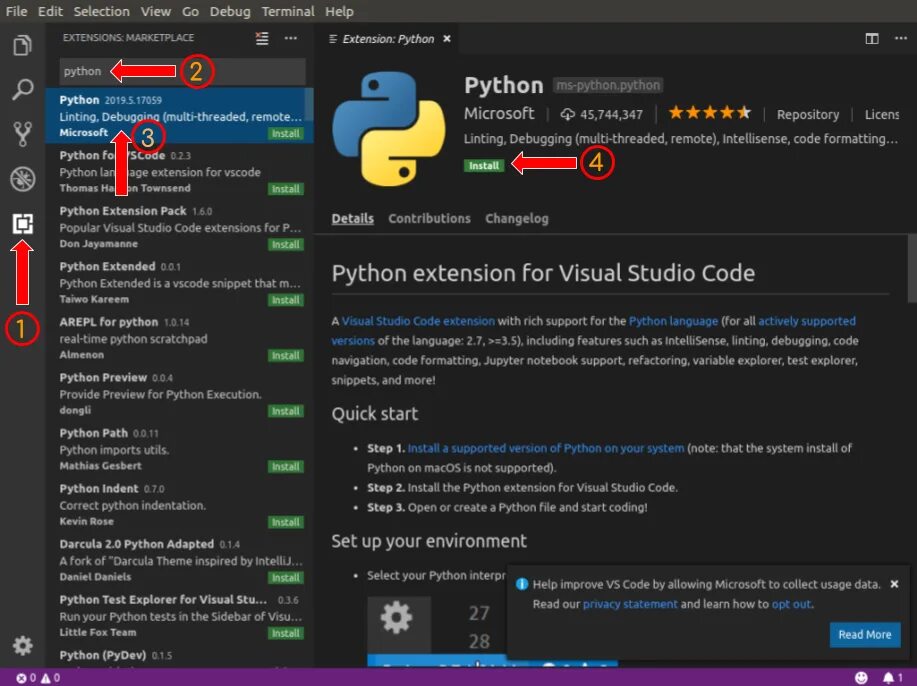Open the Source Control view
917x686 pixels.
tap(22, 134)
